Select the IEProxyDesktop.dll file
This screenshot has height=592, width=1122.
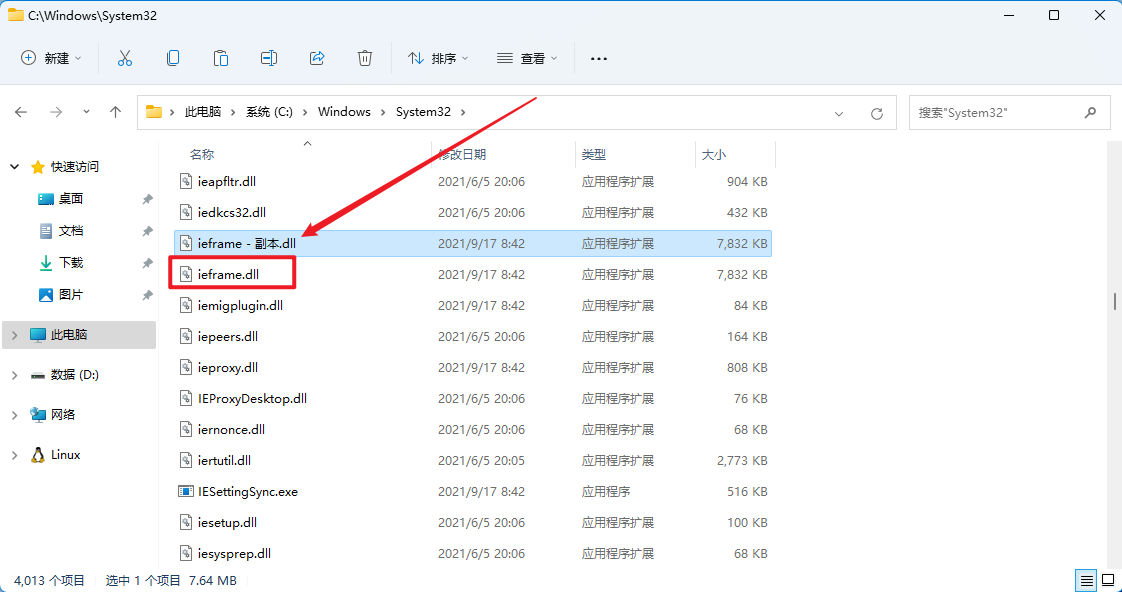point(473,399)
